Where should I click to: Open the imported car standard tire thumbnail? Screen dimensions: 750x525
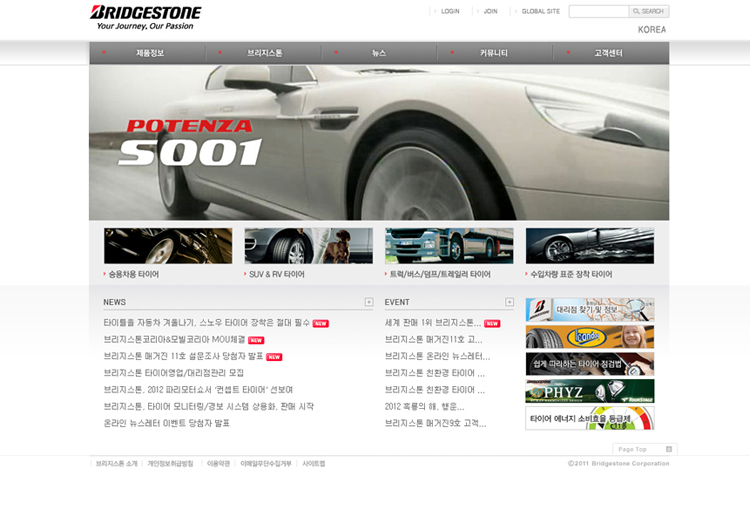pyautogui.click(x=590, y=246)
